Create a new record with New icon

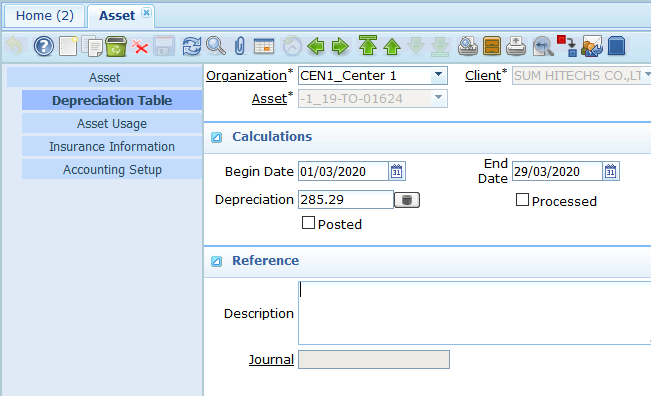point(68,46)
